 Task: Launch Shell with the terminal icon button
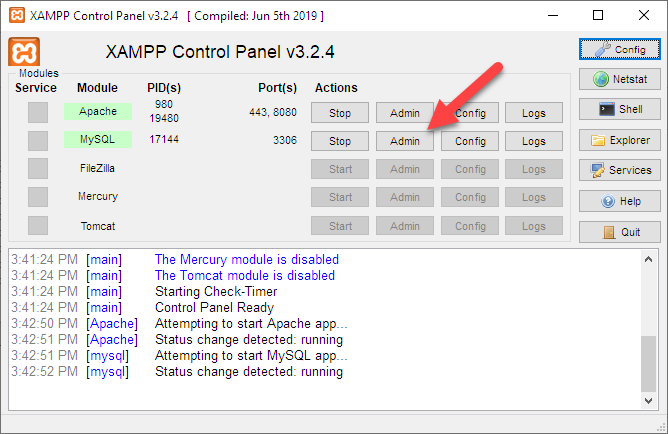tap(619, 109)
